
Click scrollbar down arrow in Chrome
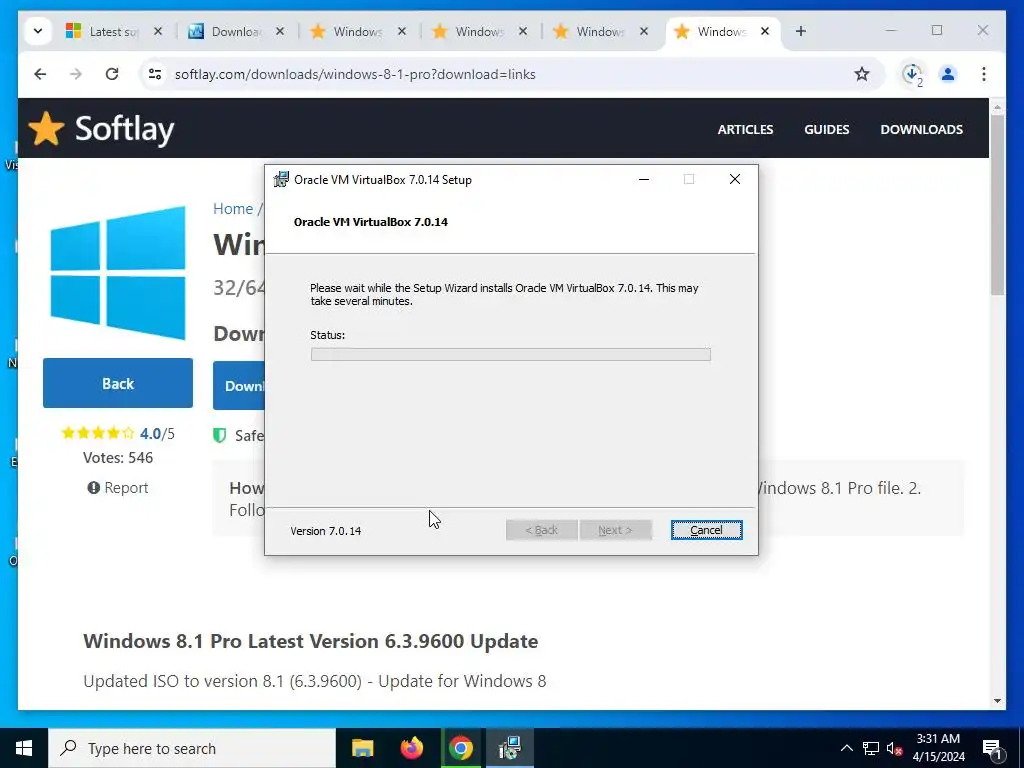997,701
